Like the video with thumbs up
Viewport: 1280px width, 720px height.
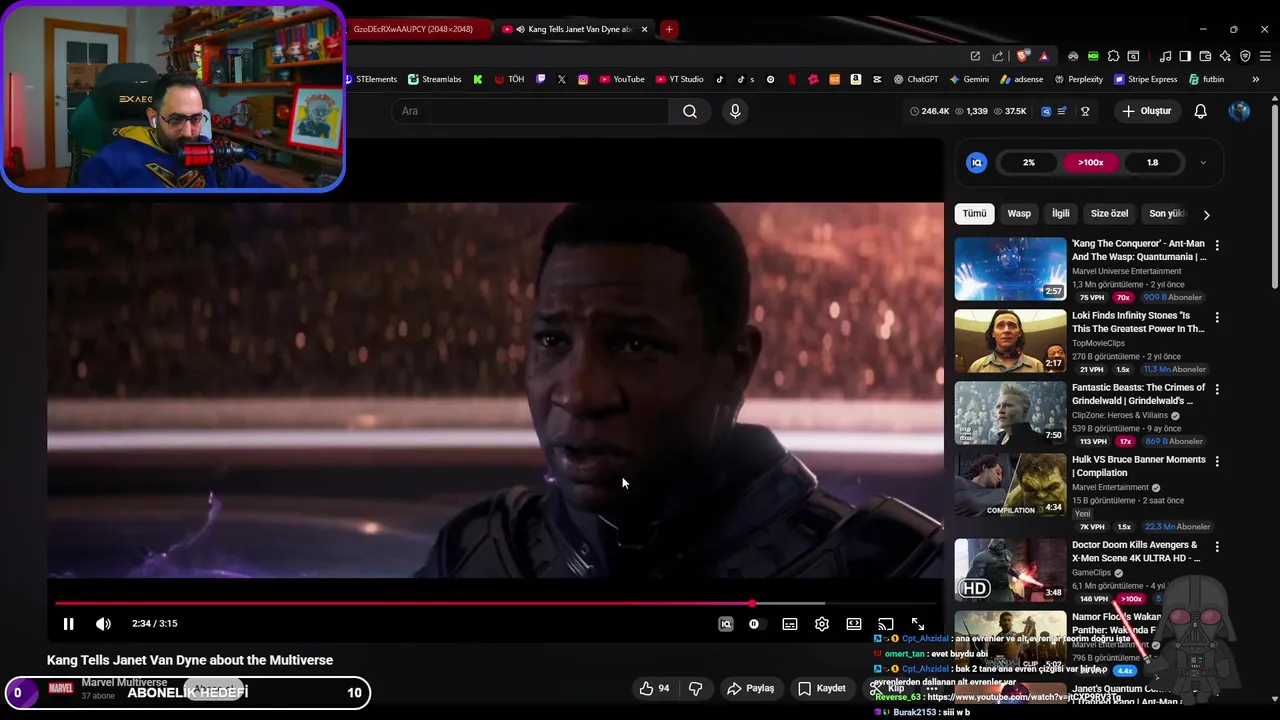654,688
